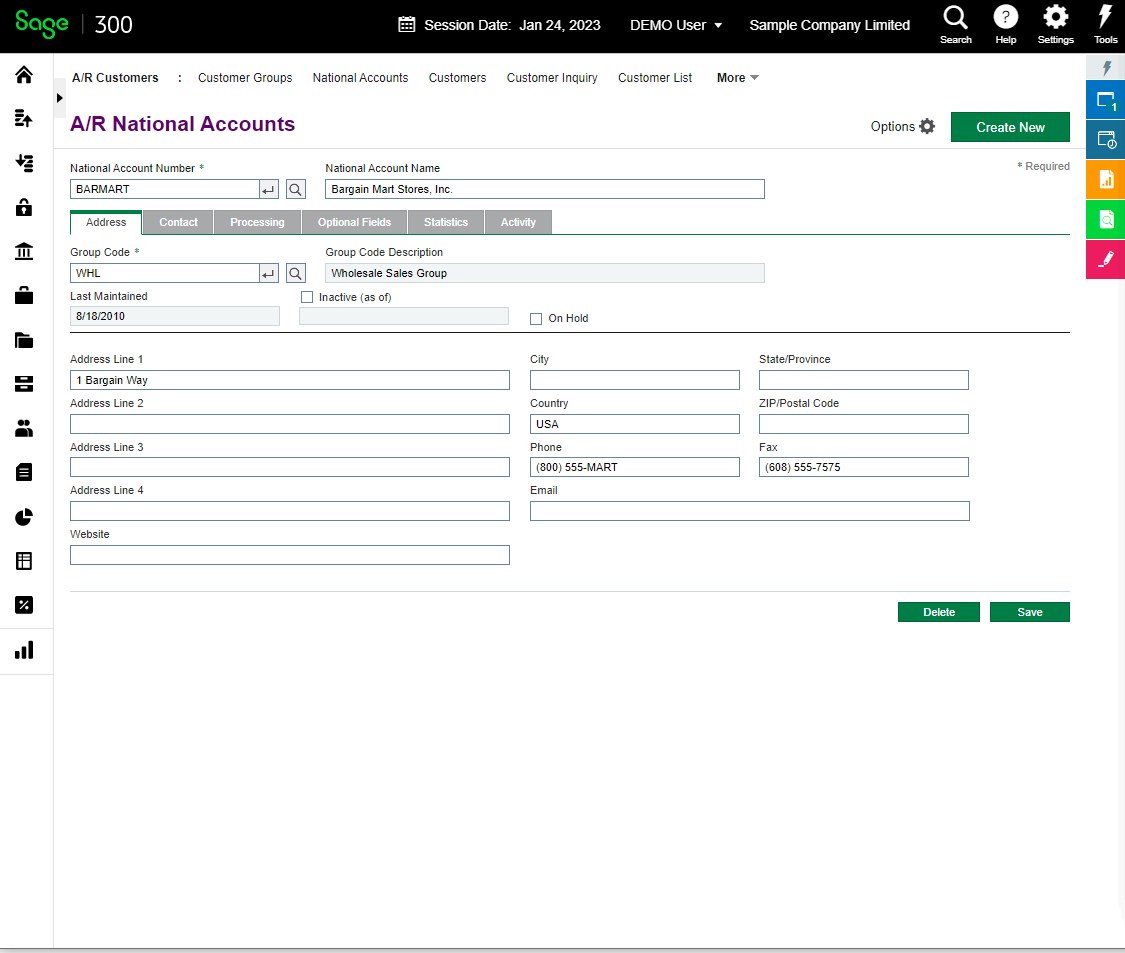The height and width of the screenshot is (953, 1125).
Task: Check the Inactive (as of) checkbox
Action: (307, 297)
